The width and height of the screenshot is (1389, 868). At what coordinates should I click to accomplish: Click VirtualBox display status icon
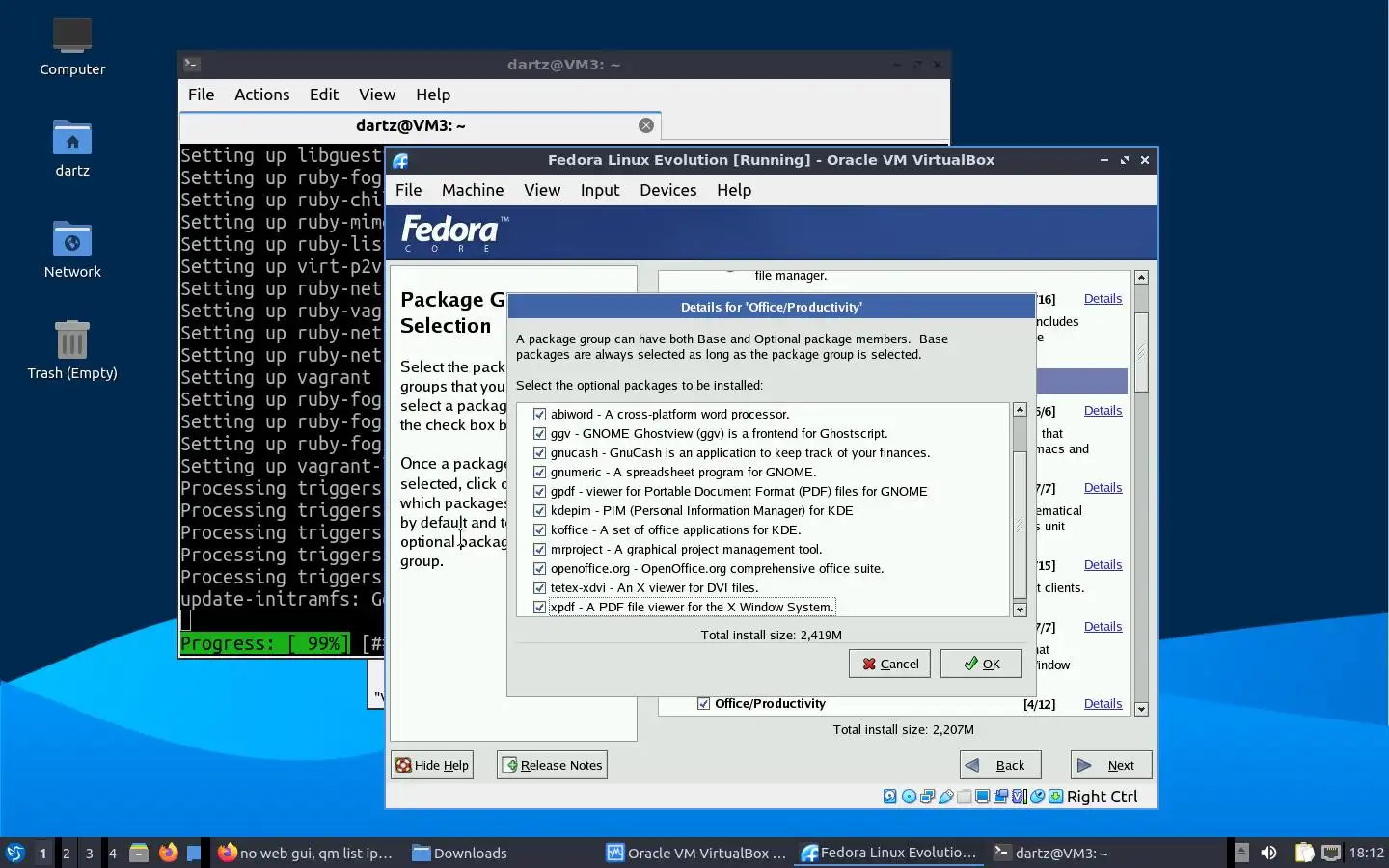click(982, 797)
